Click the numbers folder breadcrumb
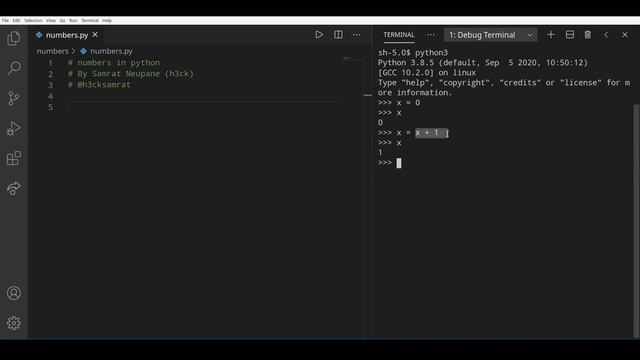Image resolution: width=640 pixels, height=360 pixels. pyautogui.click(x=53, y=51)
